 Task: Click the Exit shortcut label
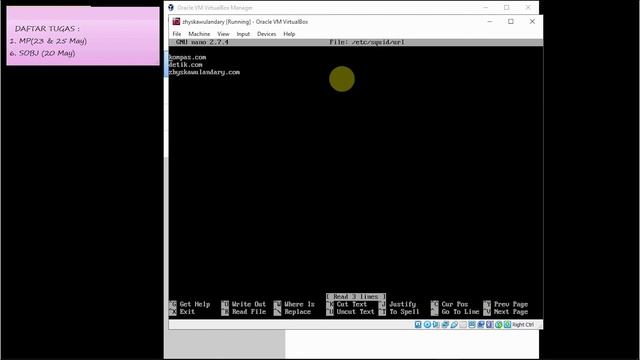187,312
